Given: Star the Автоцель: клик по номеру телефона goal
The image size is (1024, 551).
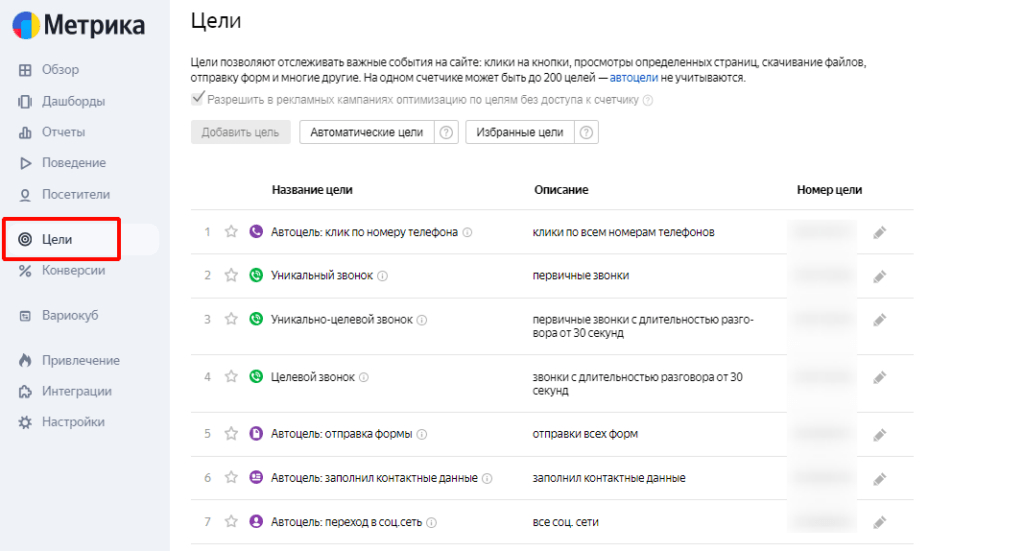Looking at the screenshot, I should [231, 232].
